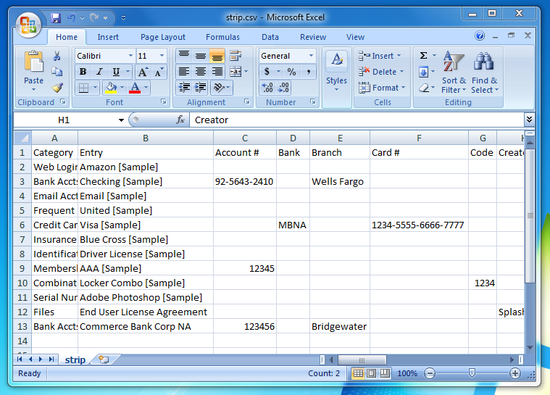The width and height of the screenshot is (550, 395).
Task: Open Find & Select menu
Action: coord(484,73)
